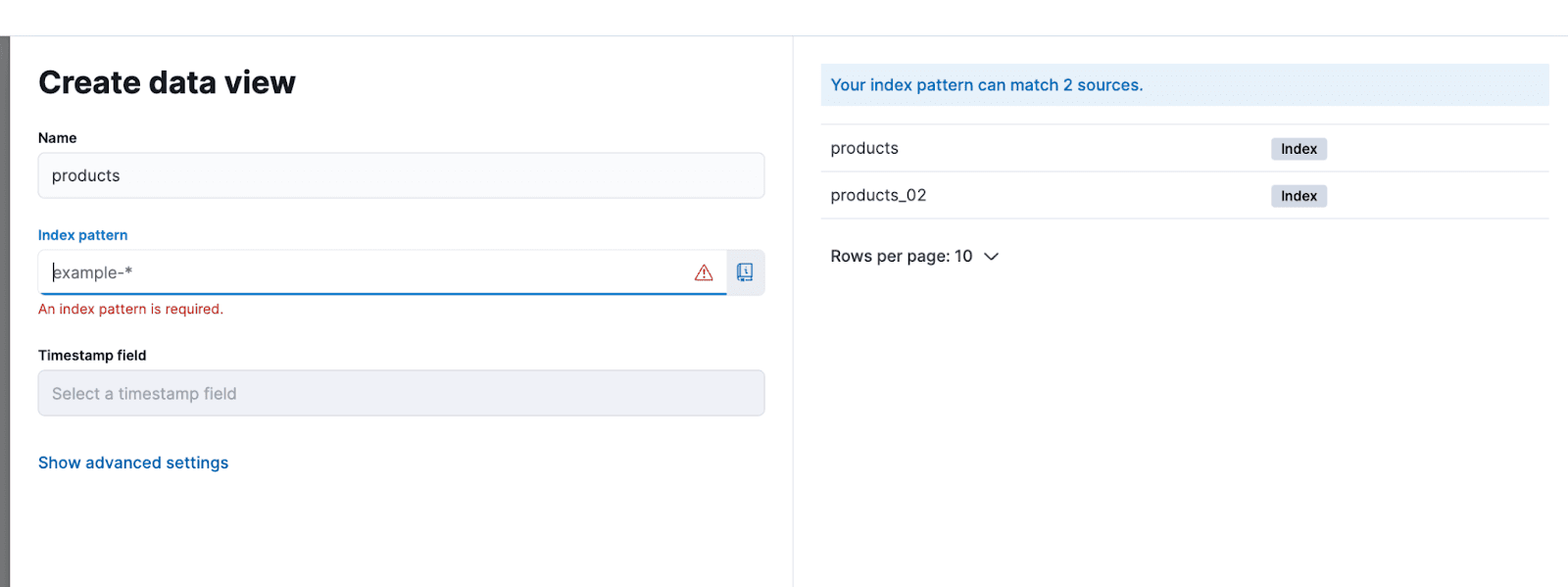Click the gray overlay strip on the left edge
The height and width of the screenshot is (587, 1568).
coord(4,312)
